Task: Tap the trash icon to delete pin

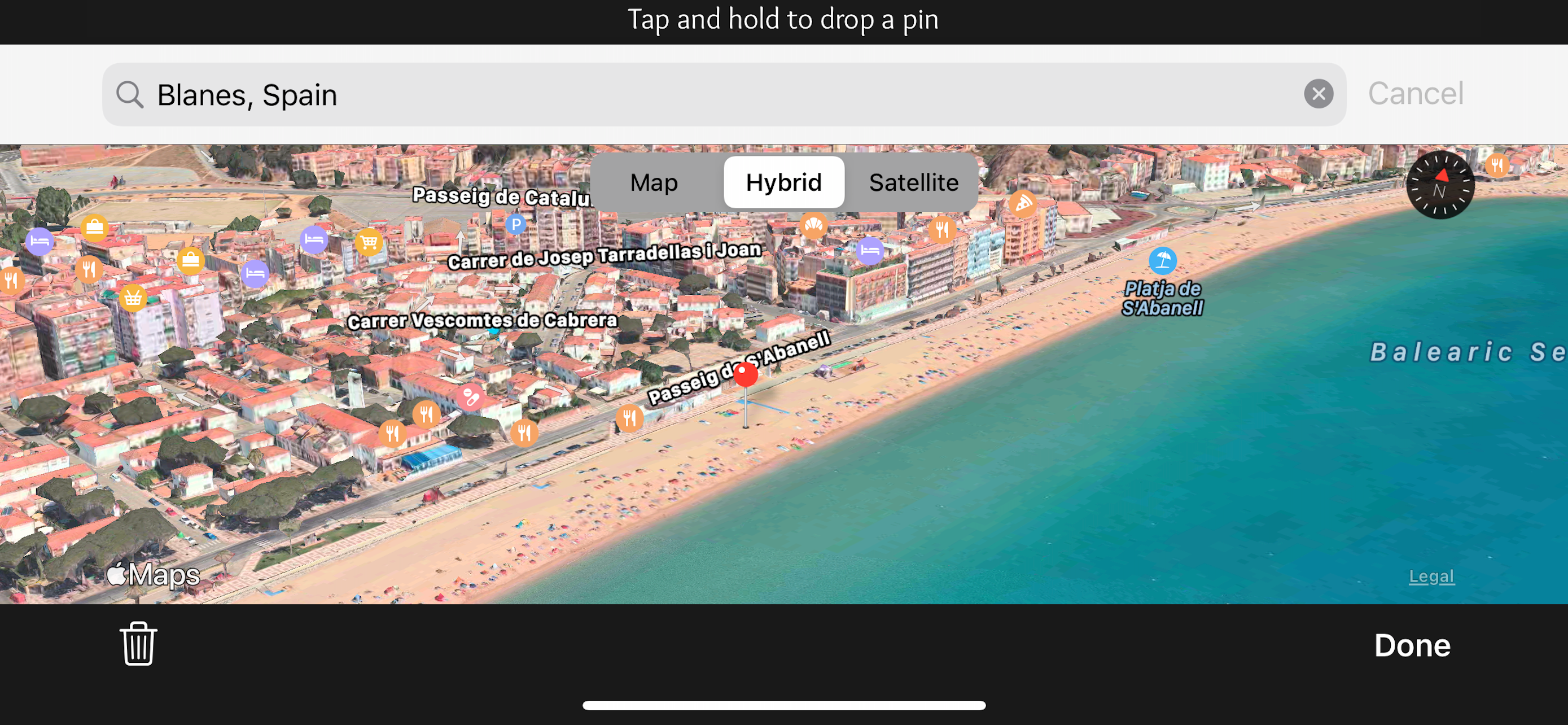Action: (138, 644)
